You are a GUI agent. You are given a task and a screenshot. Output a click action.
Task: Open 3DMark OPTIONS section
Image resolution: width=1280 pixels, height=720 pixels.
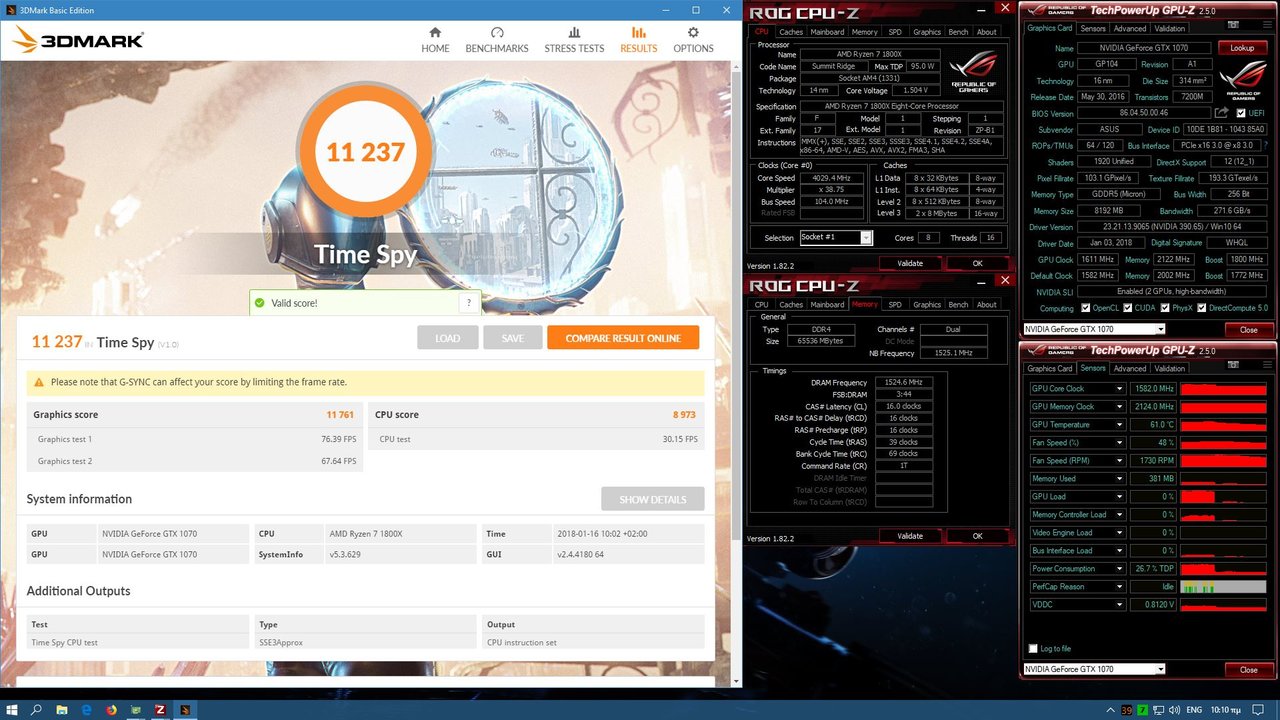(693, 40)
